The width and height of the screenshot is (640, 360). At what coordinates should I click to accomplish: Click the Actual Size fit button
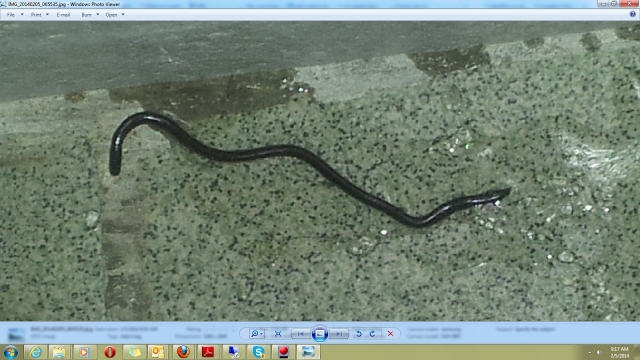tap(278, 334)
